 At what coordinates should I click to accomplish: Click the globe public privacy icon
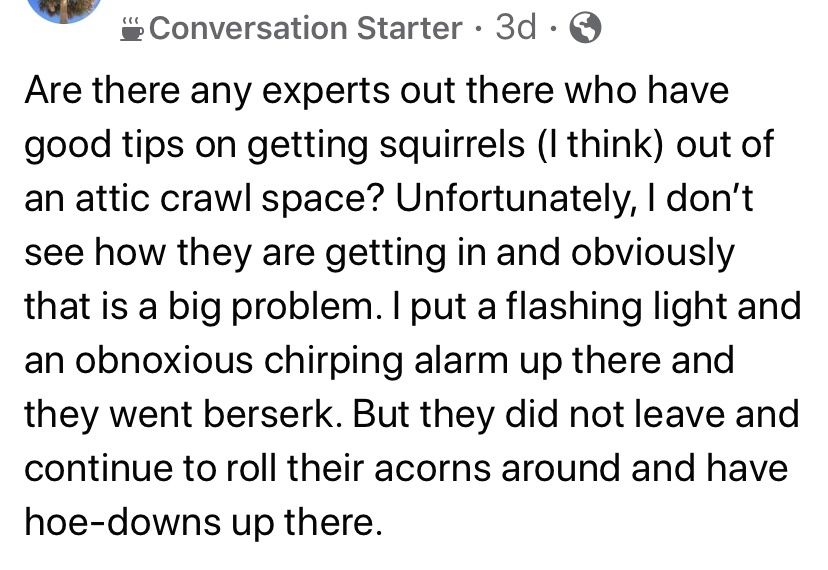(583, 29)
